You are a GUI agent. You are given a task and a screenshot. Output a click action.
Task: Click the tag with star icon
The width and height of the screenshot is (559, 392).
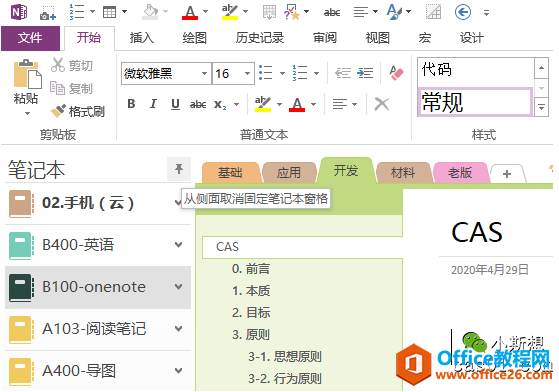point(292,12)
